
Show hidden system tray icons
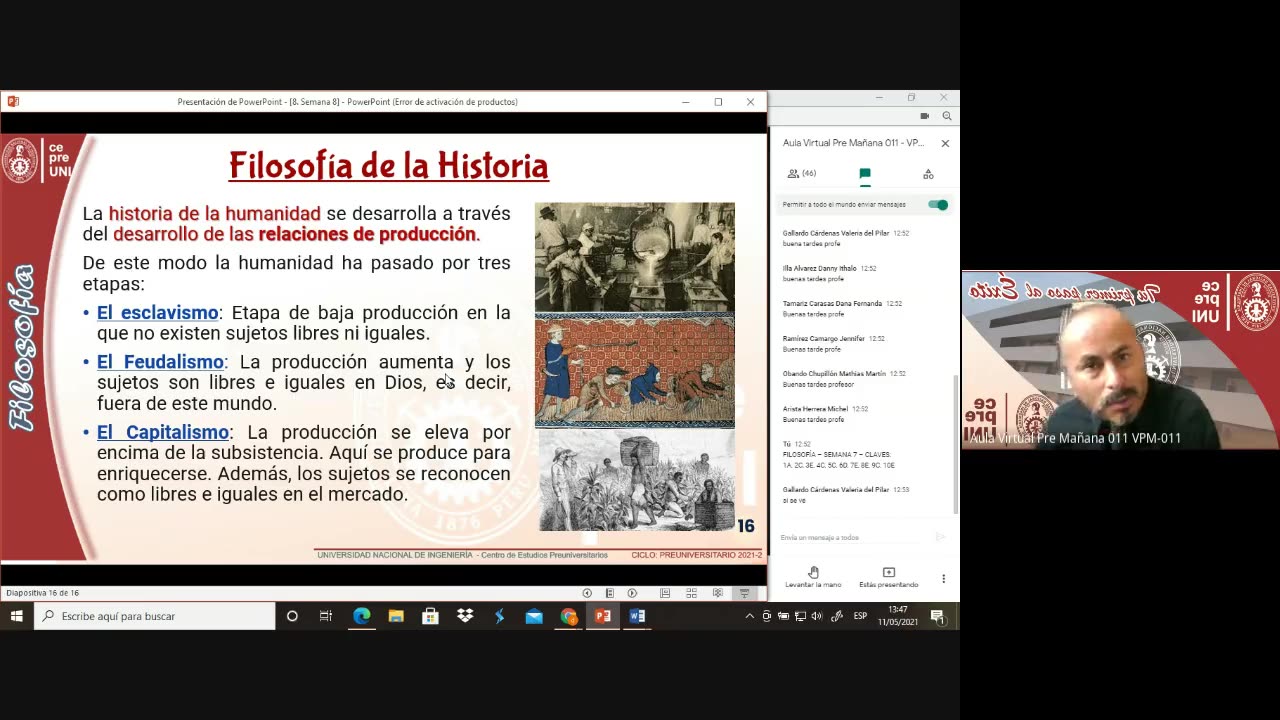[750, 616]
